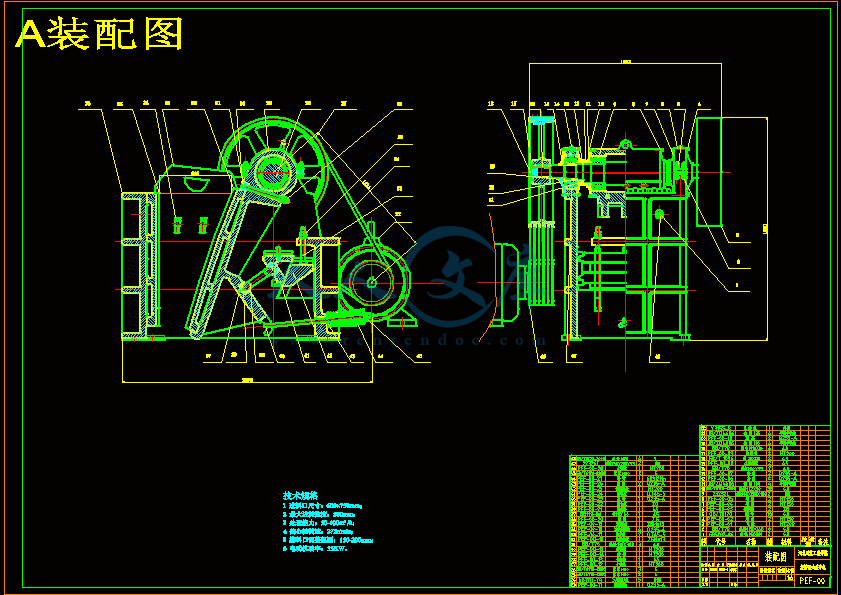The width and height of the screenshot is (841, 595).
Task: Click the "名称" parts list header
Action: point(751,542)
